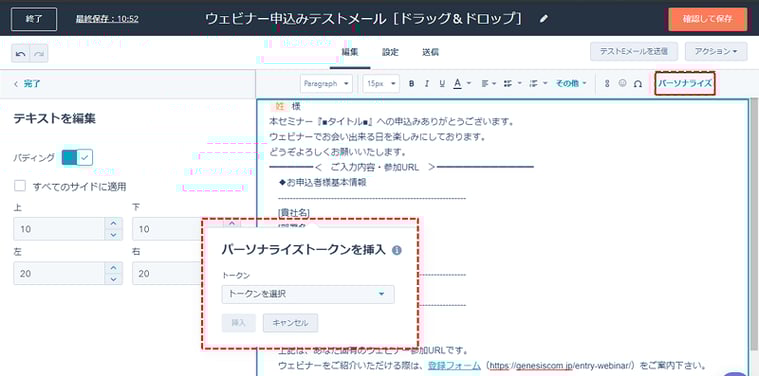Open the アクション dropdown button
Screen dimensions: 759x376
716,51
